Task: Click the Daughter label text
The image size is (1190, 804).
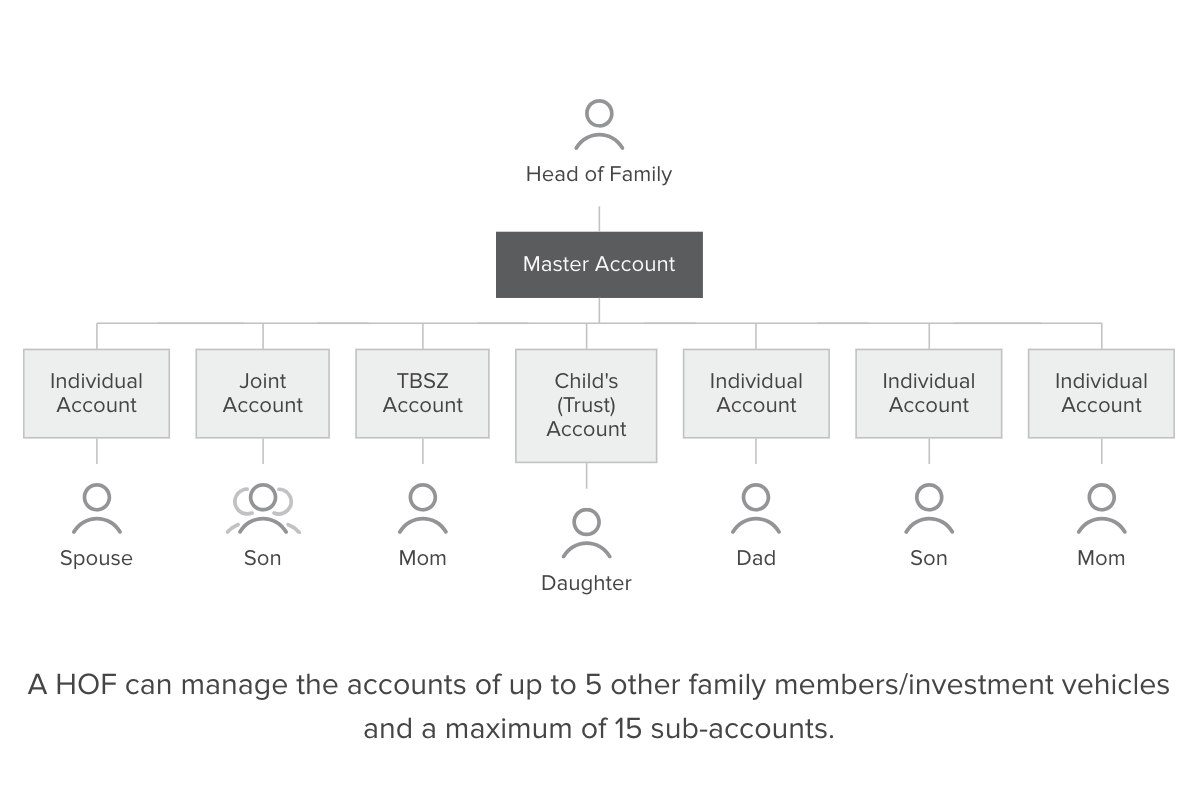Action: (586, 583)
